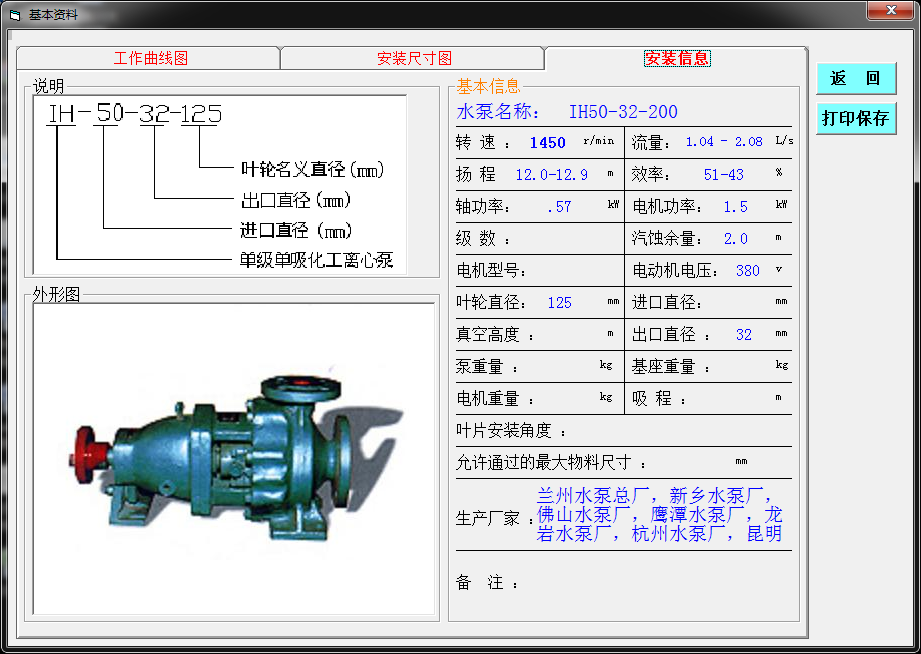Click the 扬程 value 12.0-12.9
This screenshot has height=654, width=921.
point(551,175)
